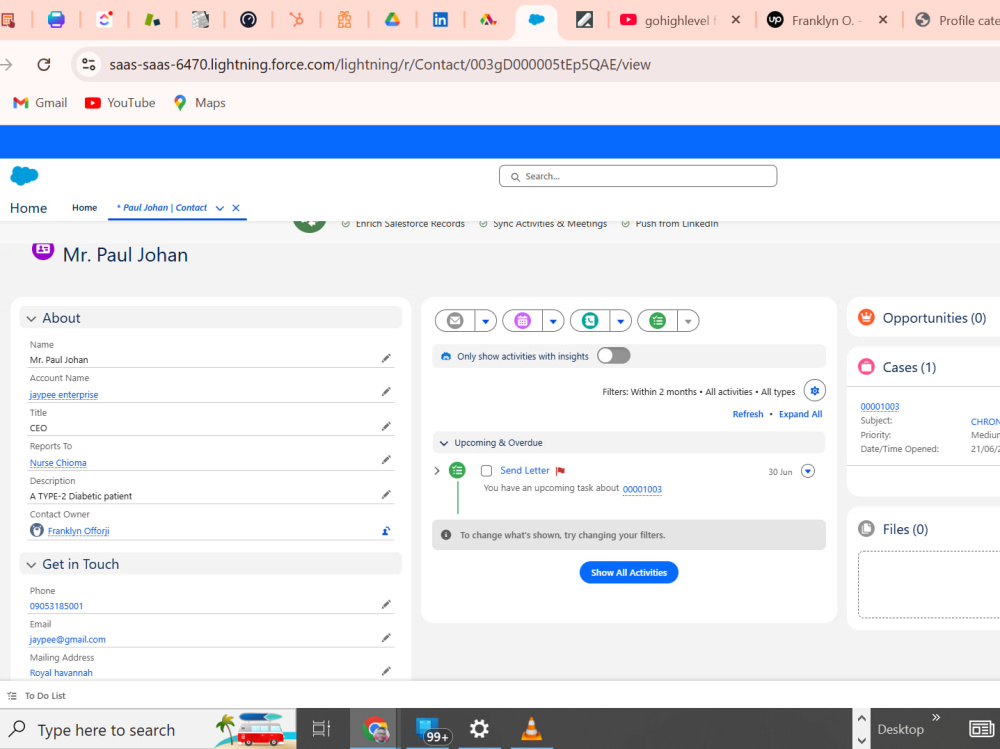Click the Task View taskbar icon

pos(321,729)
